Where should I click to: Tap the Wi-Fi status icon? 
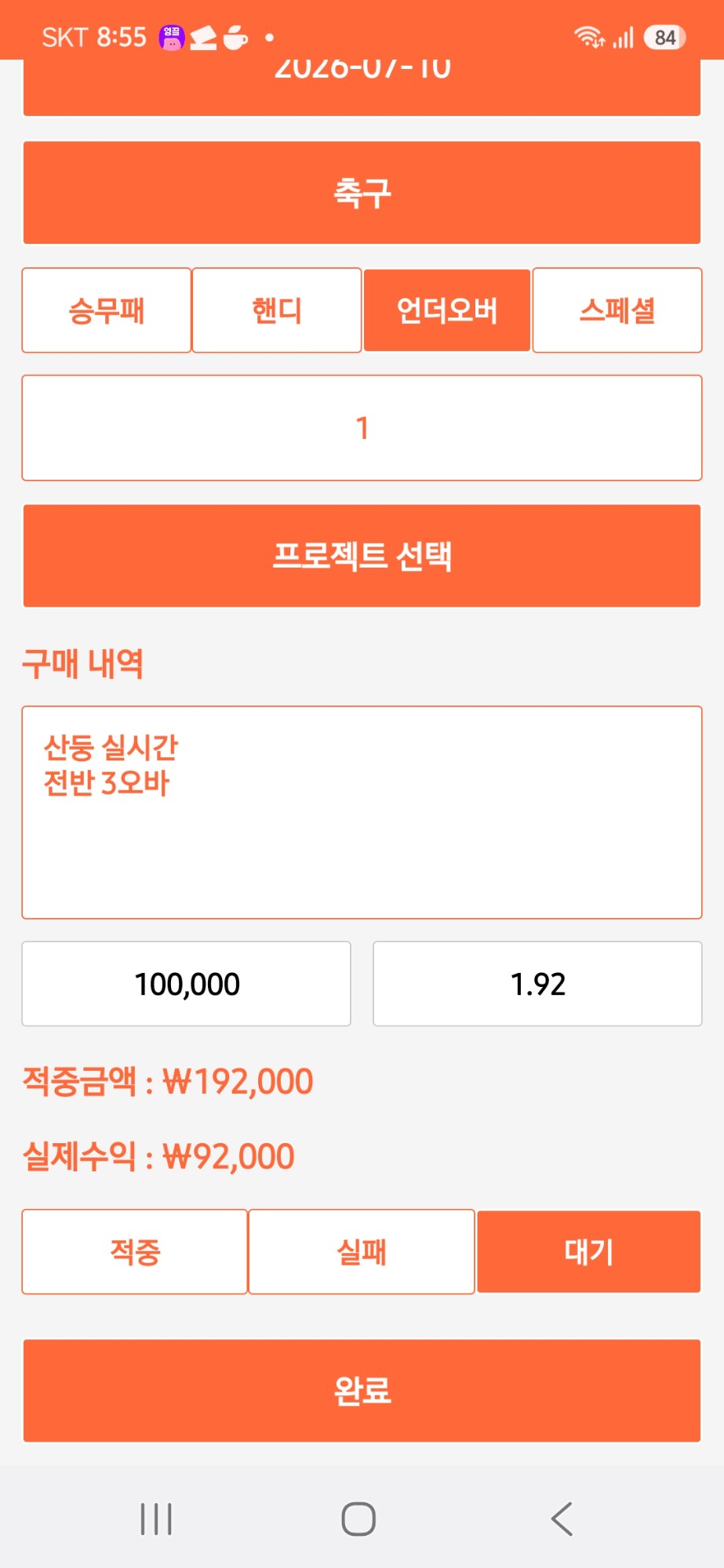tap(588, 37)
